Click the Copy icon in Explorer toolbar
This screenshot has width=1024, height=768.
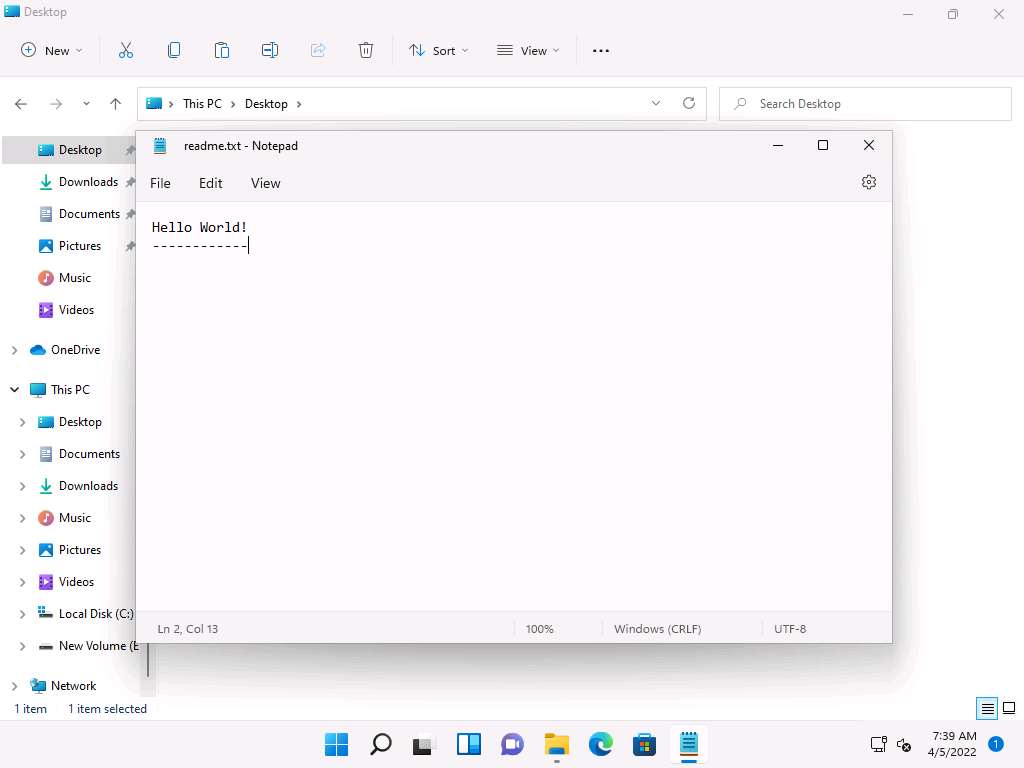(174, 50)
